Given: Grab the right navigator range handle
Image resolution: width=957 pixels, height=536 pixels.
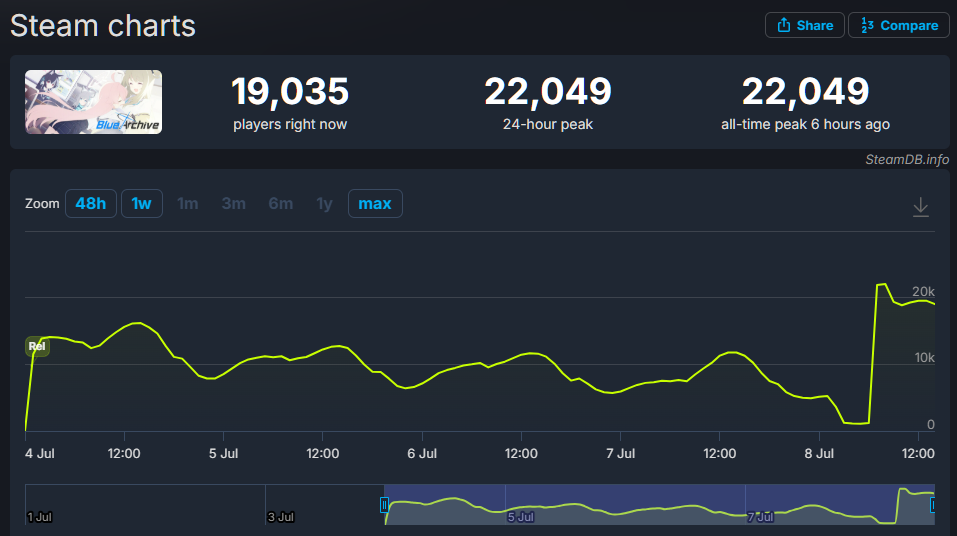Looking at the screenshot, I should click(x=933, y=505).
